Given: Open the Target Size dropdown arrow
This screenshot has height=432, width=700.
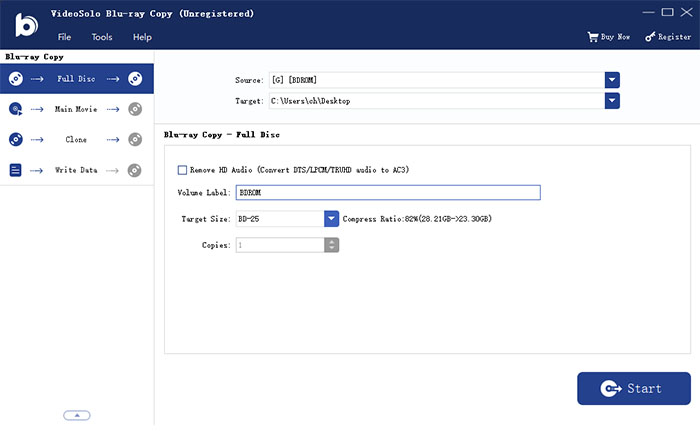Looking at the screenshot, I should 331,219.
